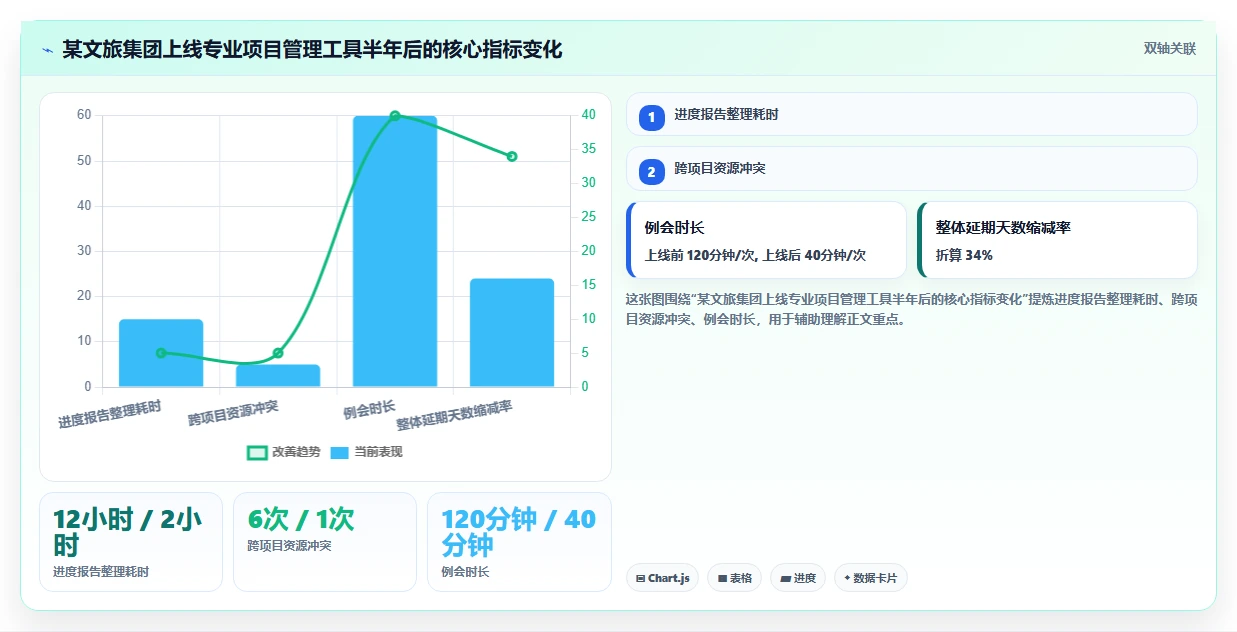Click the 进度报告整理耗时 caption under 12小时 stat

pyautogui.click(x=101, y=572)
